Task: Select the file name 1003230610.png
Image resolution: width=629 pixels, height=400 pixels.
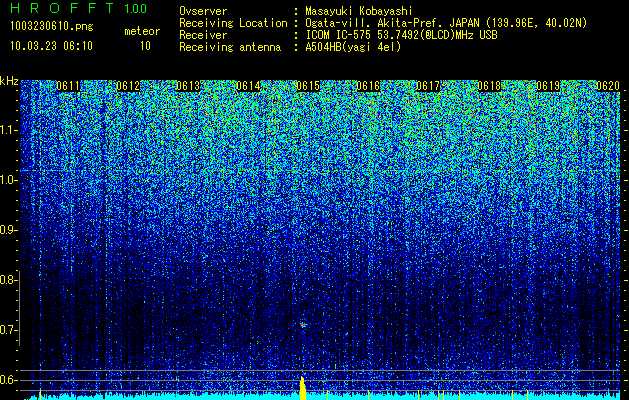Action: pos(52,26)
